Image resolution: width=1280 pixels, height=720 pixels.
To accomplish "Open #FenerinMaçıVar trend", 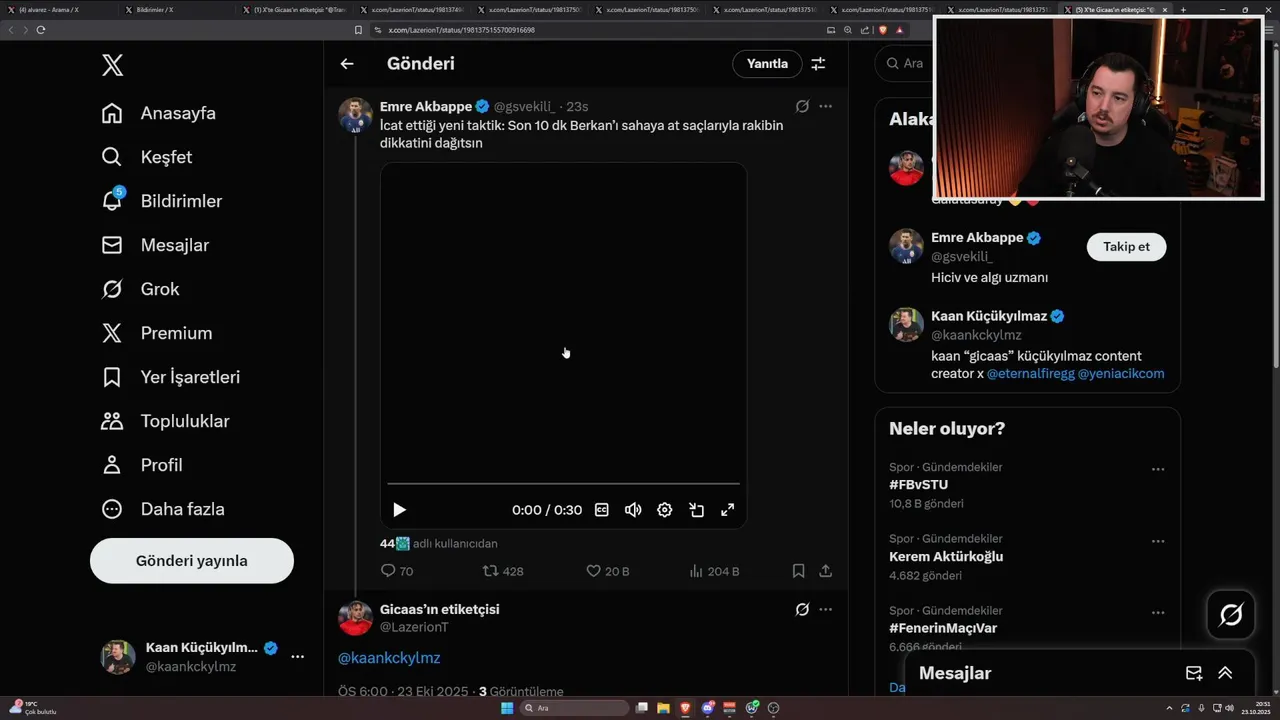I will 943,629.
